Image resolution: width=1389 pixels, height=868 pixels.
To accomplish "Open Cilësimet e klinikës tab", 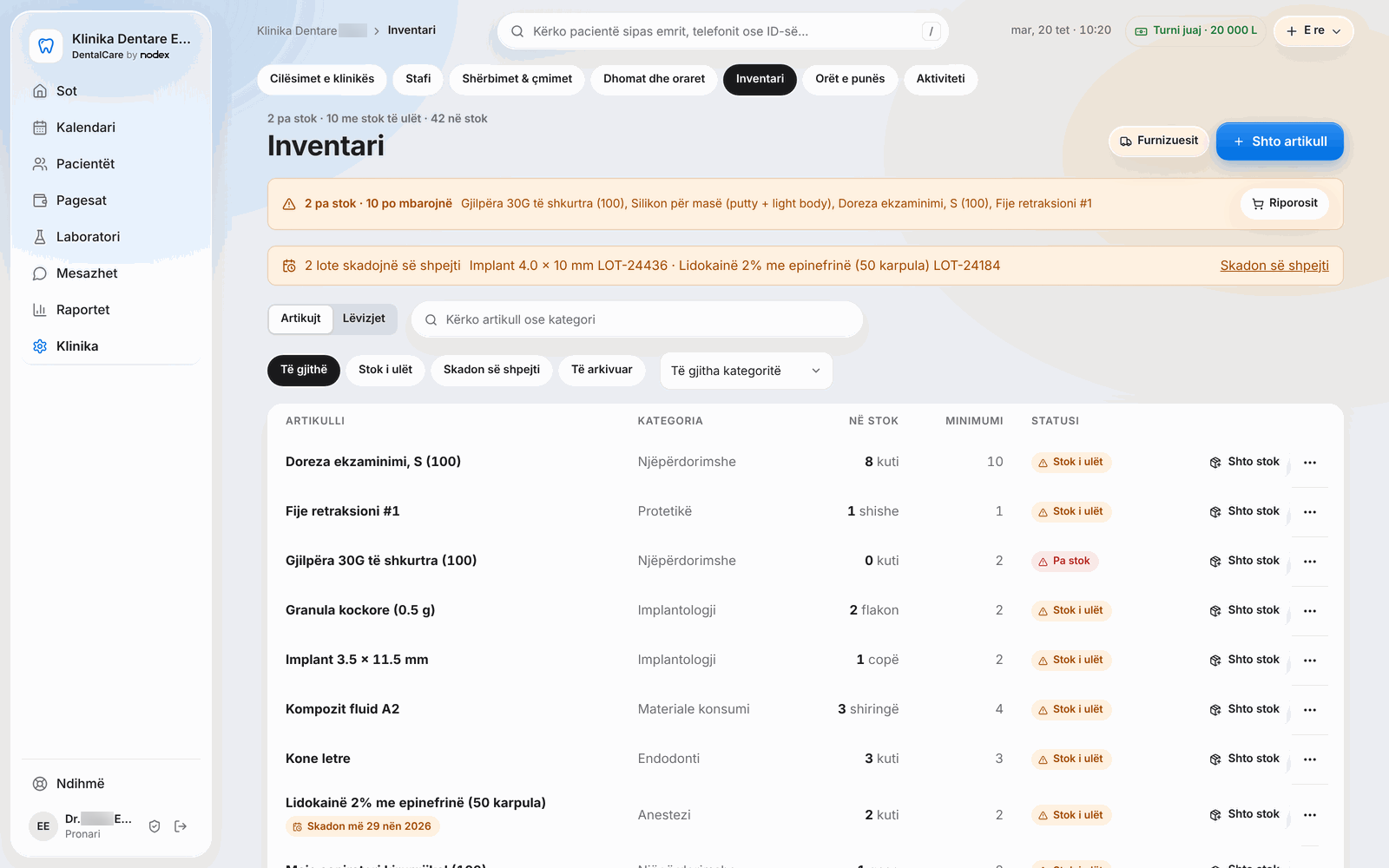I will (x=322, y=79).
